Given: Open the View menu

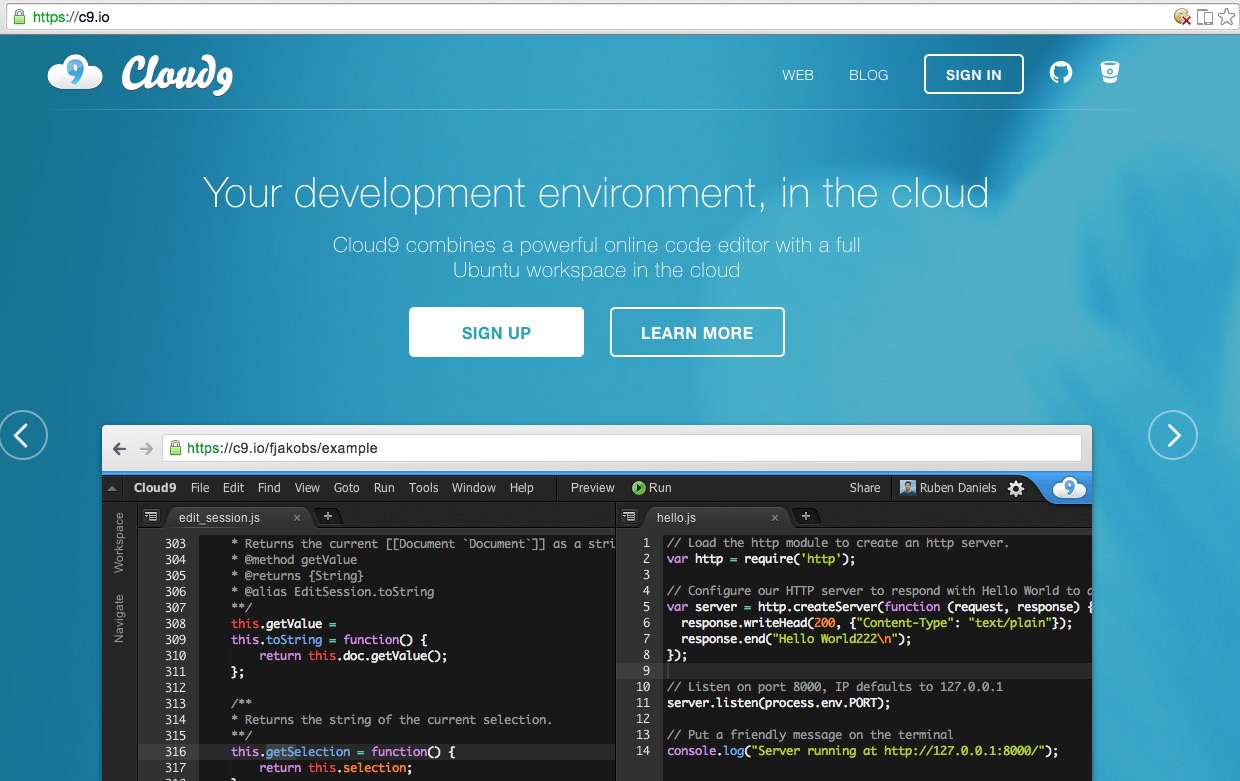Looking at the screenshot, I should [x=307, y=488].
